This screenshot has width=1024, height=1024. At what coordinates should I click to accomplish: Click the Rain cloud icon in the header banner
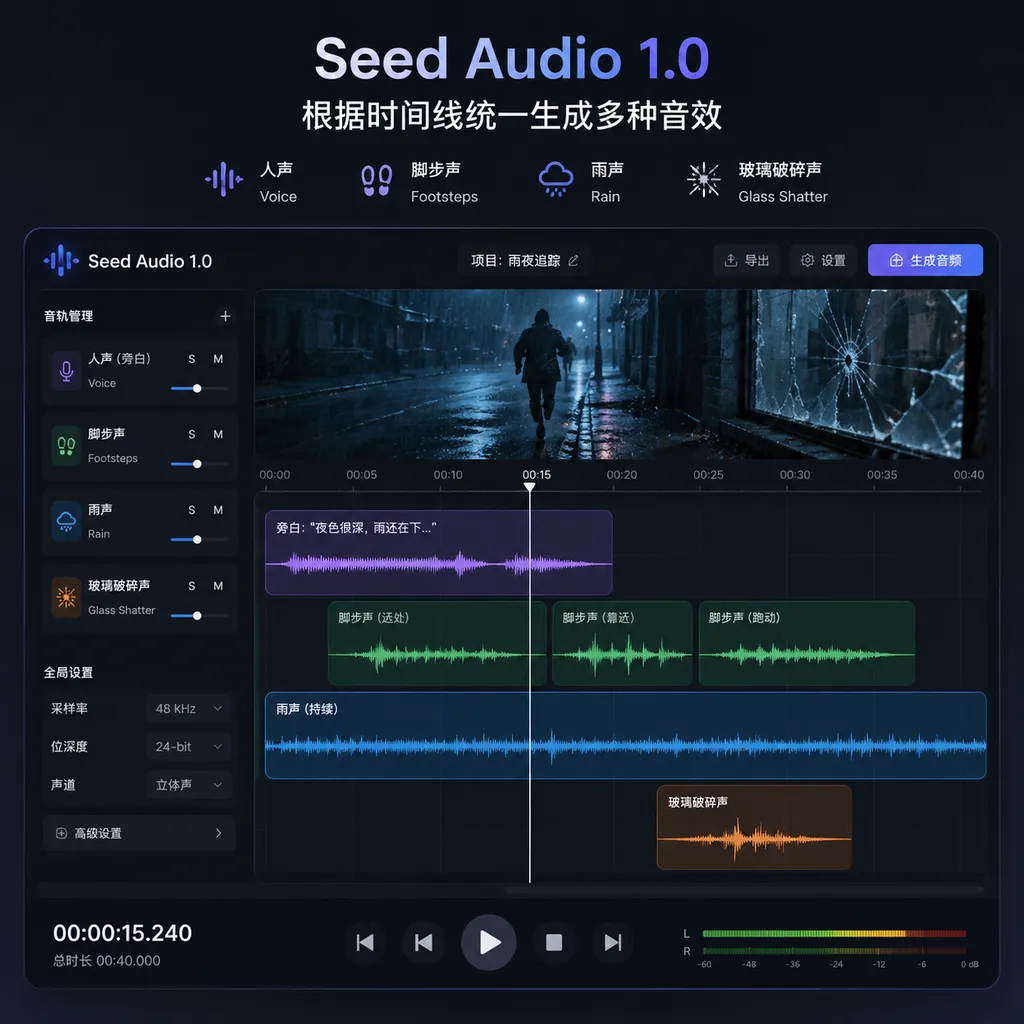(x=556, y=179)
